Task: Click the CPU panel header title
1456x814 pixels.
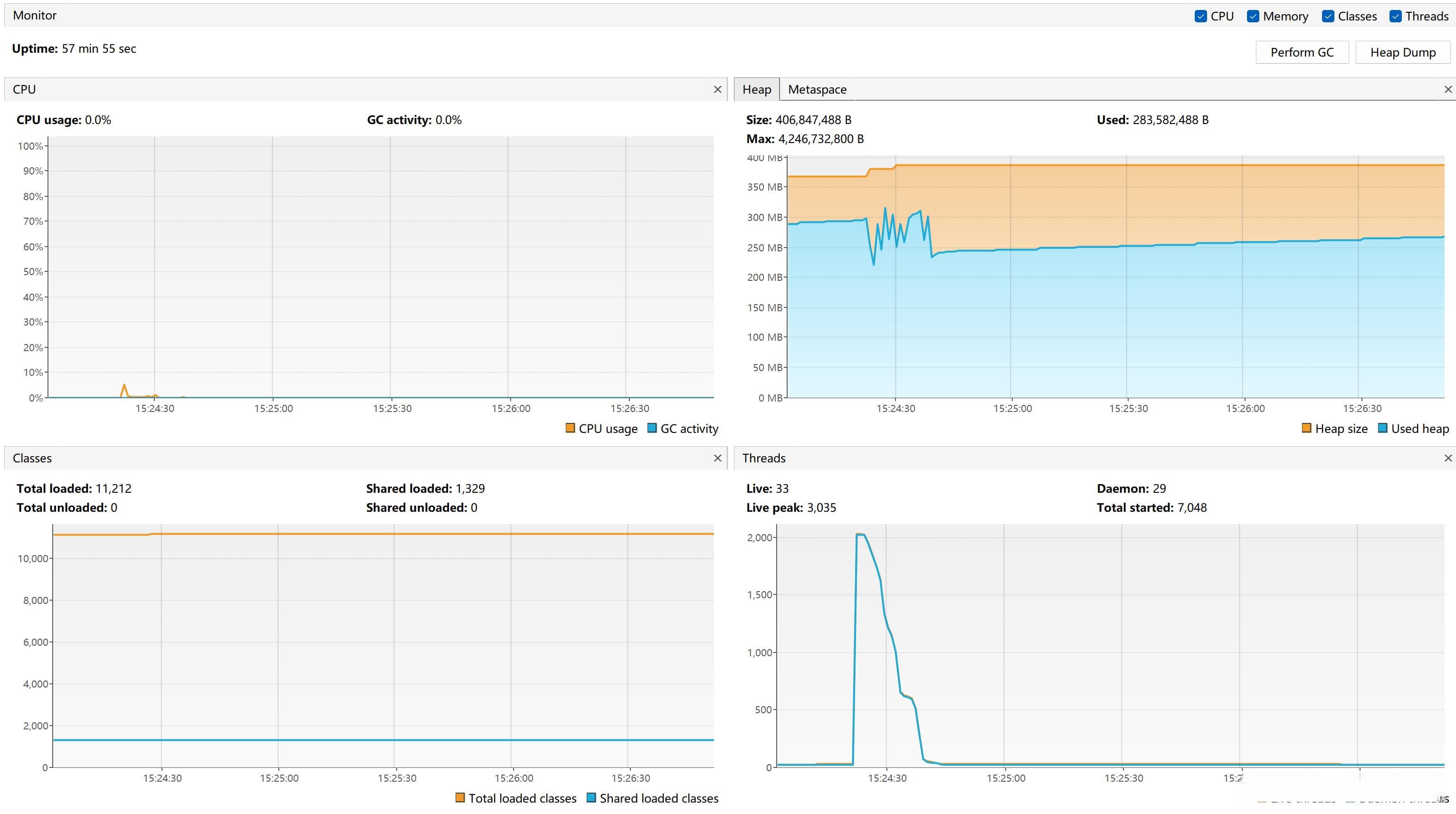Action: coord(24,89)
